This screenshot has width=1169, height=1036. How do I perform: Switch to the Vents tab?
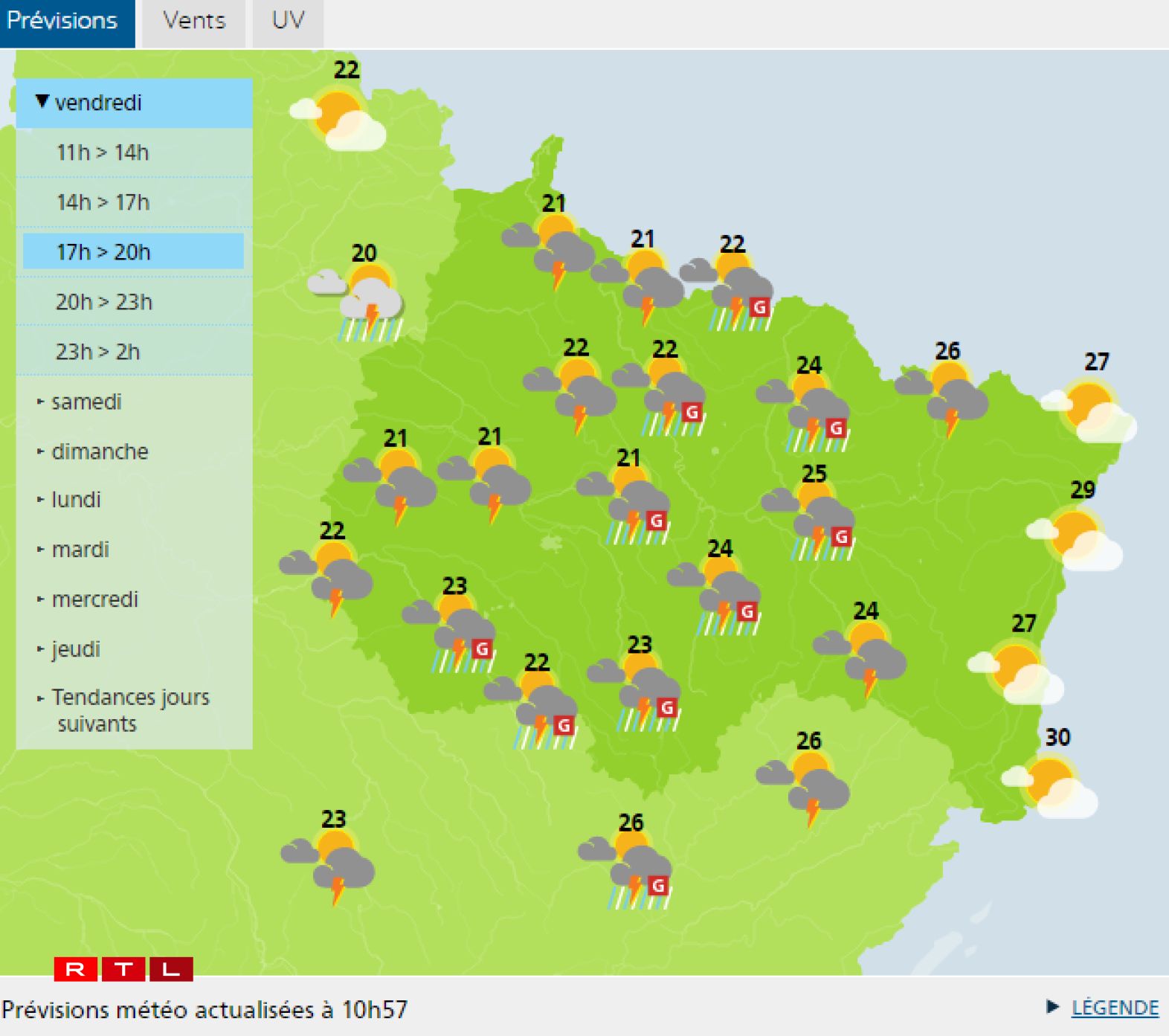[x=194, y=21]
